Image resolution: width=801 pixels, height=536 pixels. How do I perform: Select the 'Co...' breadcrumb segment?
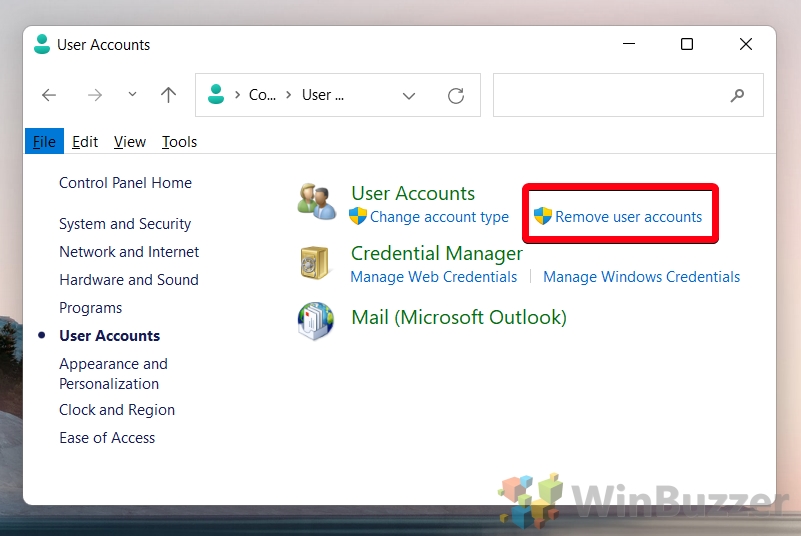click(x=262, y=95)
